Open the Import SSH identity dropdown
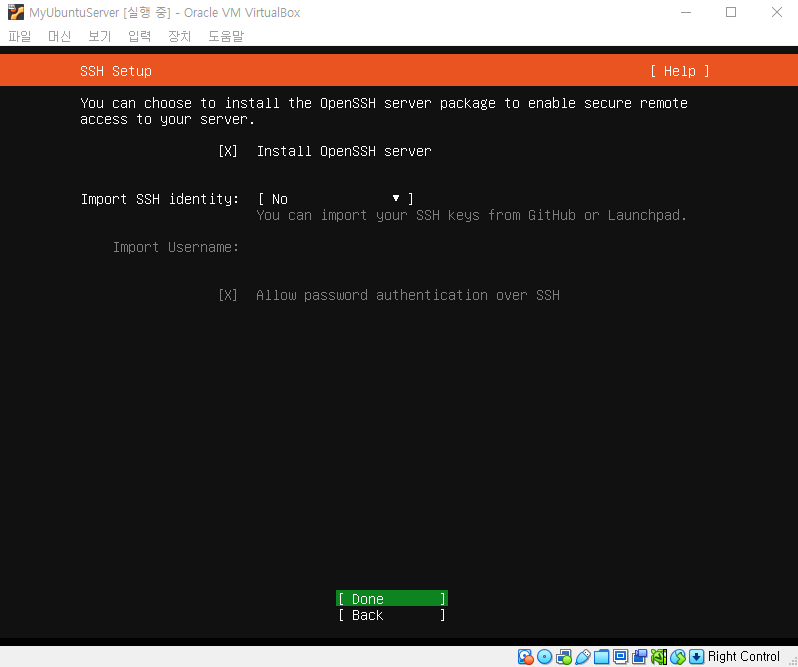 pyautogui.click(x=336, y=199)
